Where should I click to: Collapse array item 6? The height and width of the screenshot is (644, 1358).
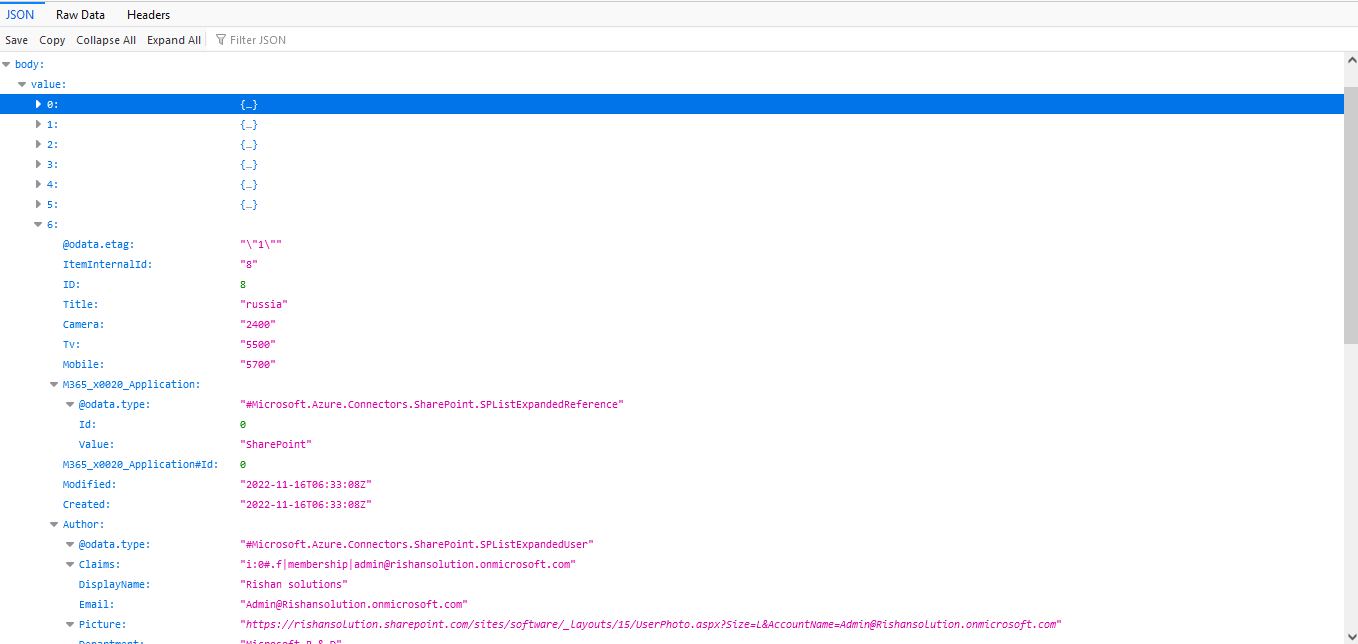point(38,224)
